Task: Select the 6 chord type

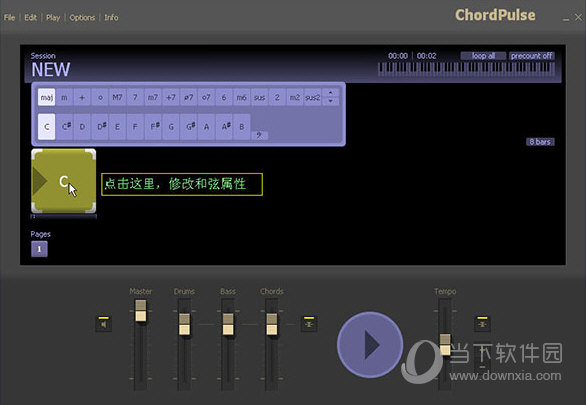Action: click(224, 98)
